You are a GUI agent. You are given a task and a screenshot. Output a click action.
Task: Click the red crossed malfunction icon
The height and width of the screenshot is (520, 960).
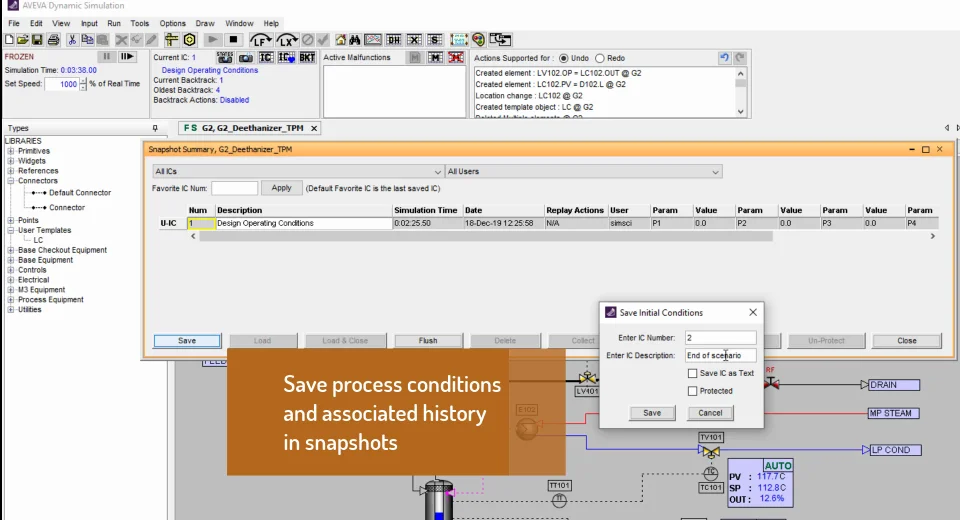click(x=456, y=58)
